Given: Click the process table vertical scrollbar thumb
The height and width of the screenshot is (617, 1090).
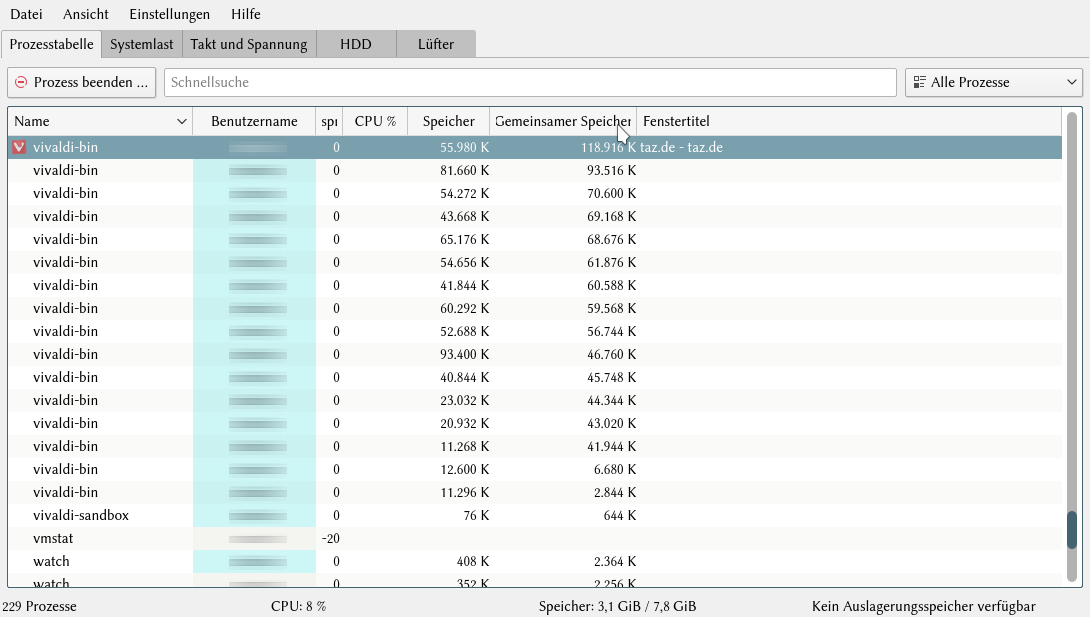Looking at the screenshot, I should click(1072, 529).
